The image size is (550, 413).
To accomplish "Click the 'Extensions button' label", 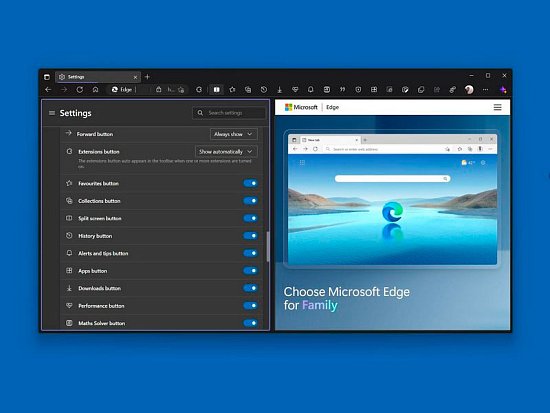I will click(99, 152).
